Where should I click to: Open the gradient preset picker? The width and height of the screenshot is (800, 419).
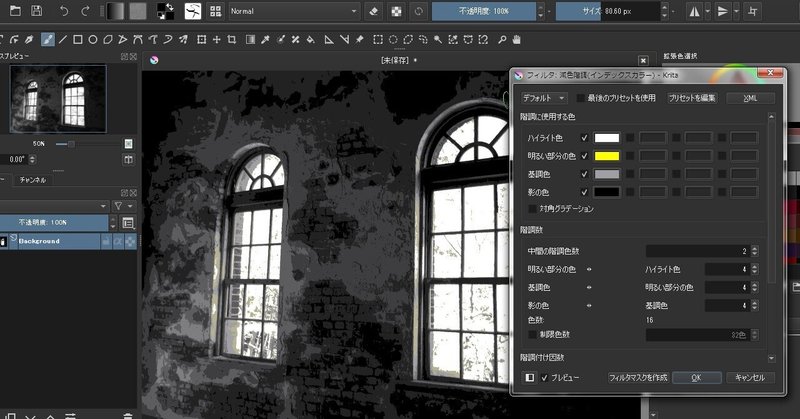115,11
